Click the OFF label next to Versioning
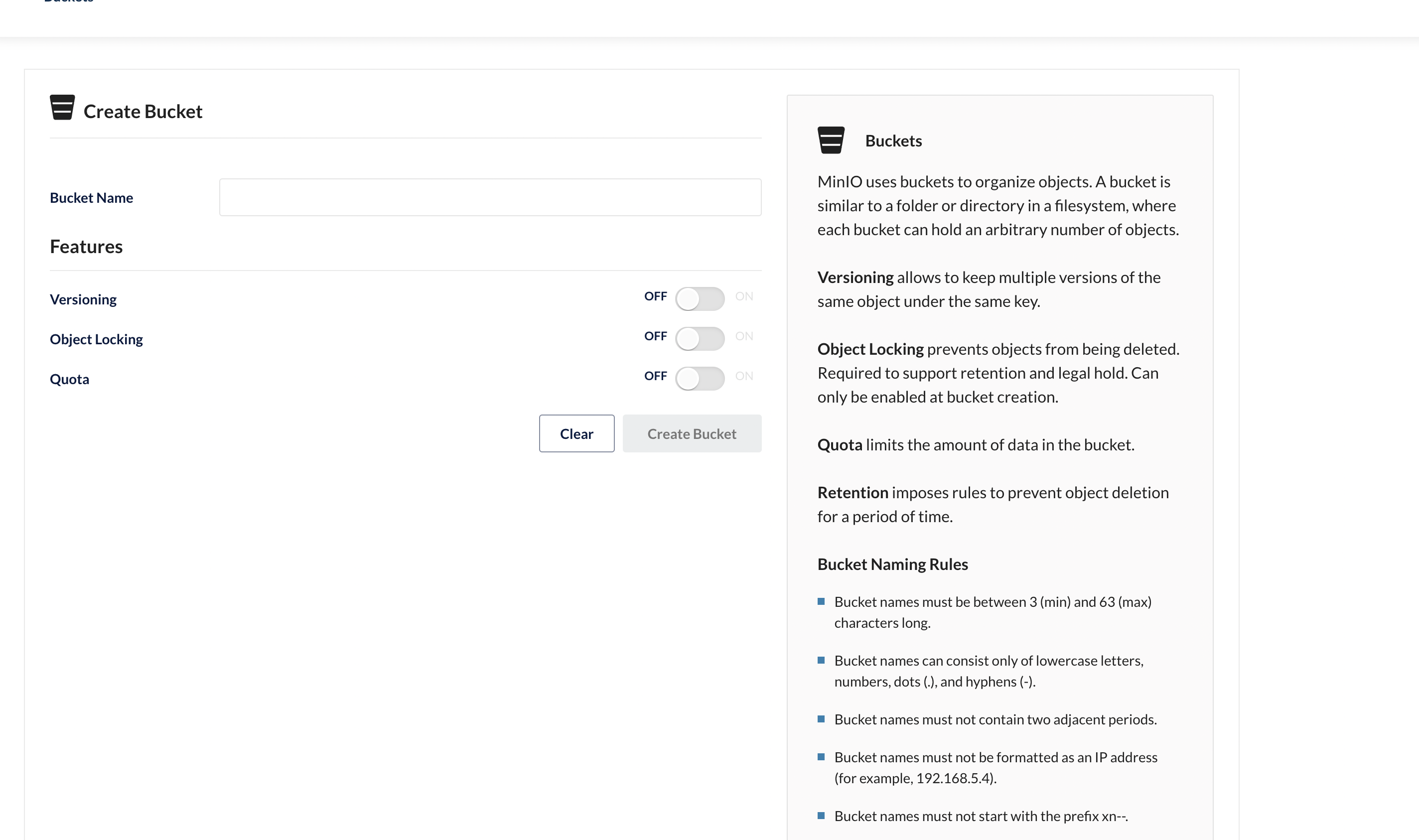This screenshot has height=840, width=1419. [x=656, y=296]
